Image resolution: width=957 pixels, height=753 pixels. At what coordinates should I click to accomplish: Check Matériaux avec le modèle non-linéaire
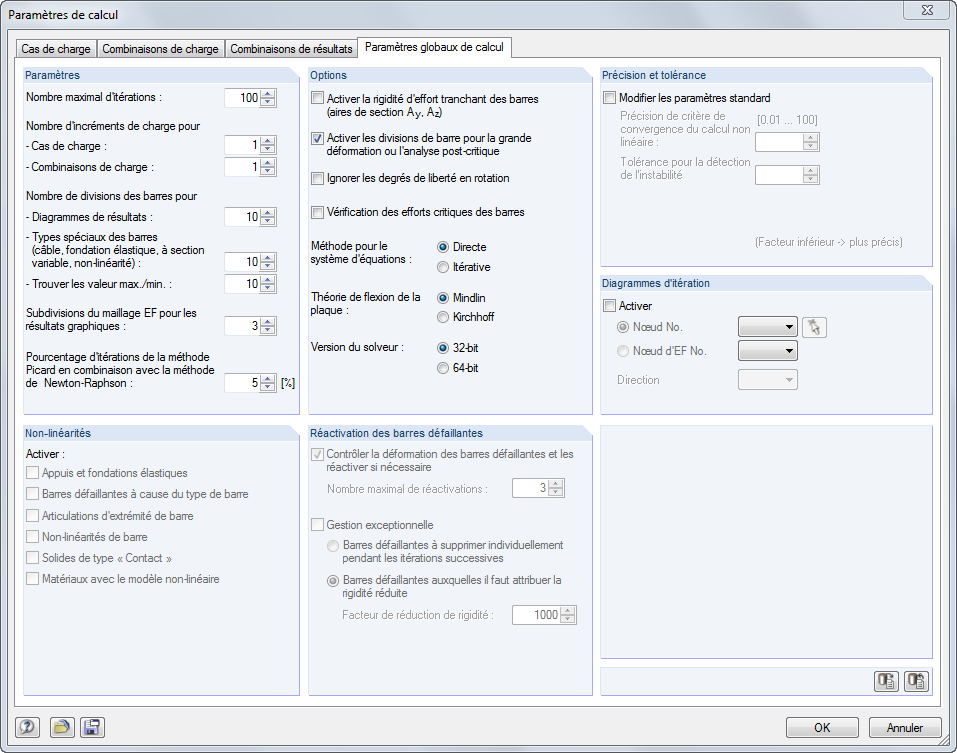click(x=32, y=579)
